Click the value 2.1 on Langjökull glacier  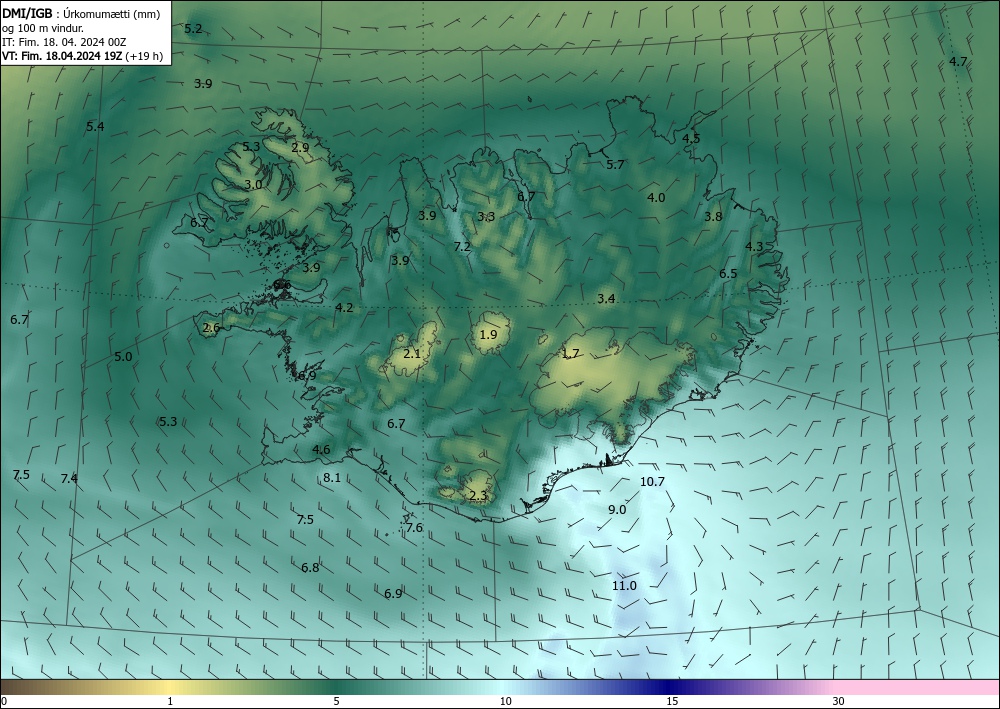click(412, 353)
